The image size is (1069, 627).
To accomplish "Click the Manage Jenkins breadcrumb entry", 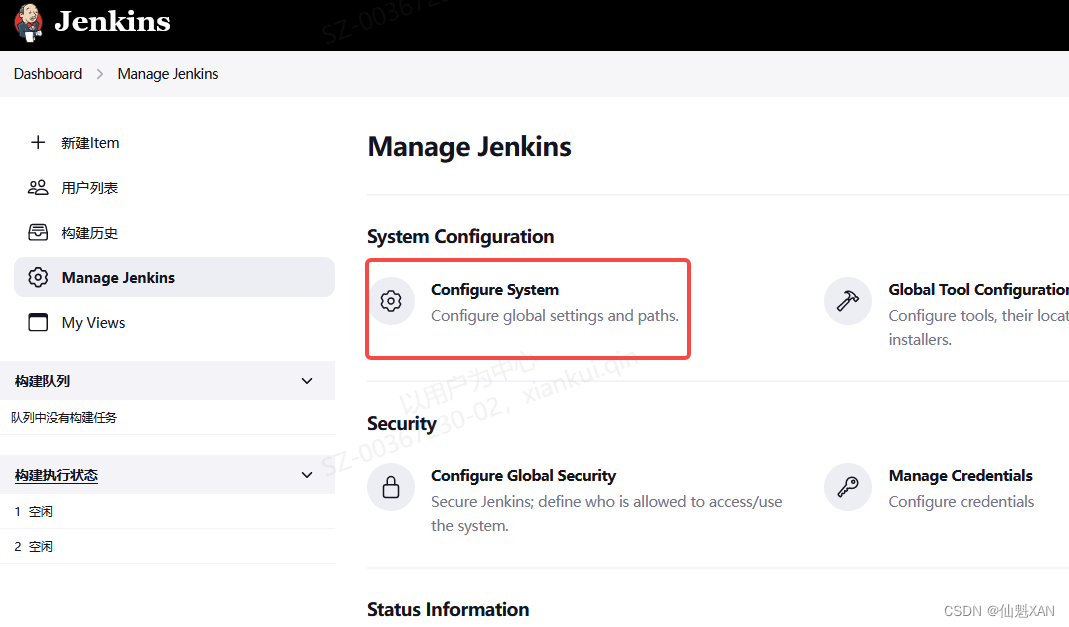I will [x=167, y=73].
